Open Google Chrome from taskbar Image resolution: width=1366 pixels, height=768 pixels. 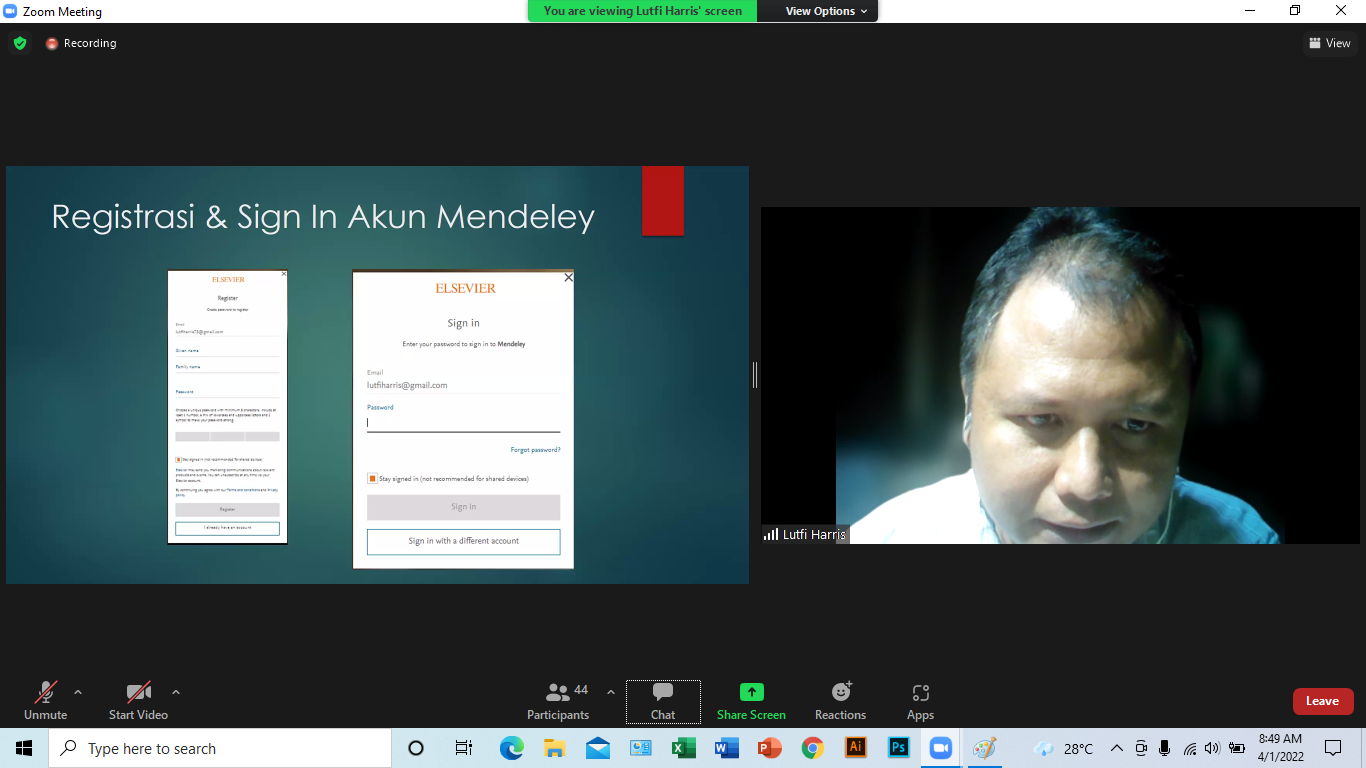812,748
